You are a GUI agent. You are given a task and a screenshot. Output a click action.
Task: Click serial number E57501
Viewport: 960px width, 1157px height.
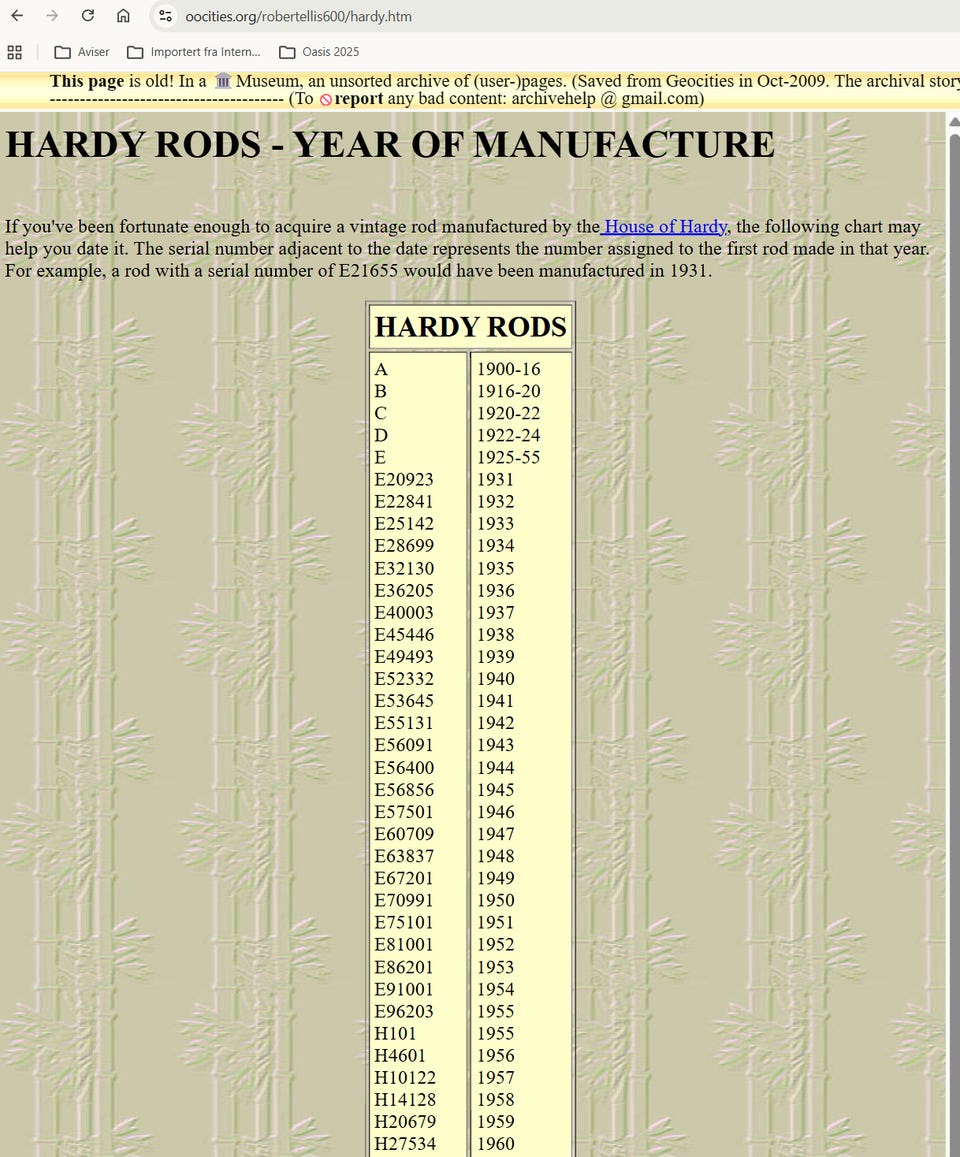404,812
